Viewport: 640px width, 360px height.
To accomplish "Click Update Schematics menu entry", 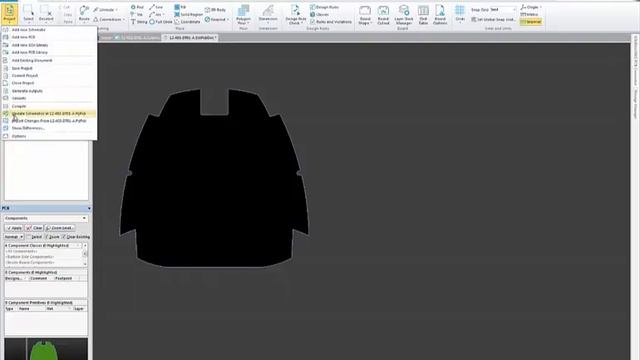I will point(49,113).
